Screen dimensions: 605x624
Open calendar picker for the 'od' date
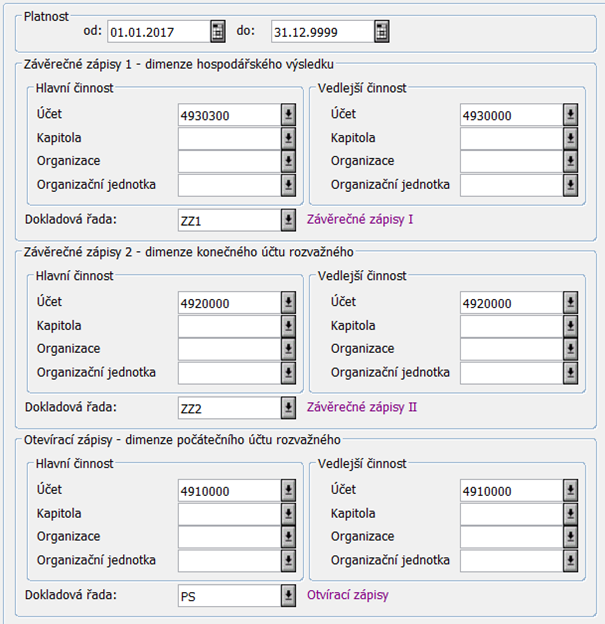click(x=218, y=32)
